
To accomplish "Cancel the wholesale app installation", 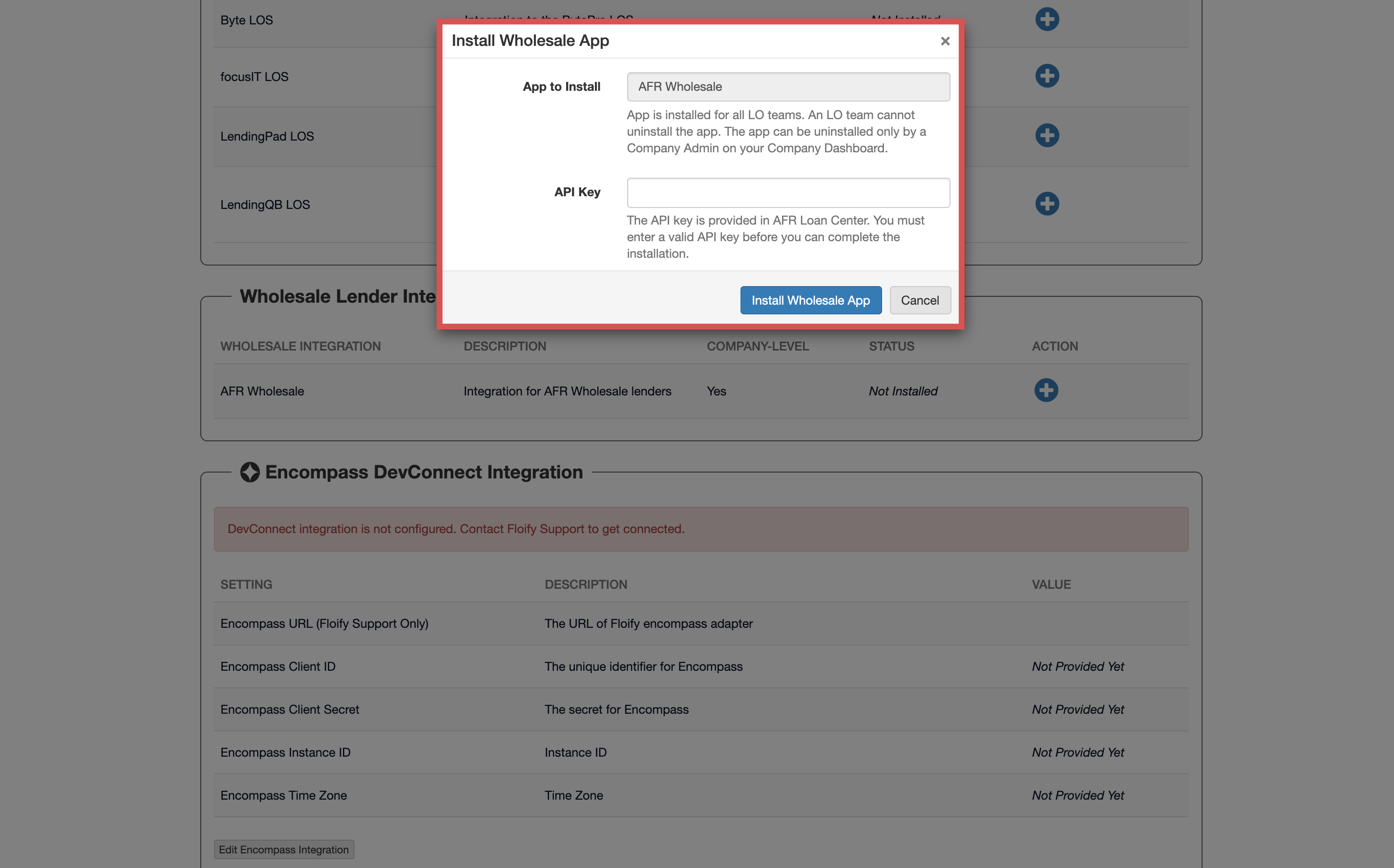I will [920, 300].
